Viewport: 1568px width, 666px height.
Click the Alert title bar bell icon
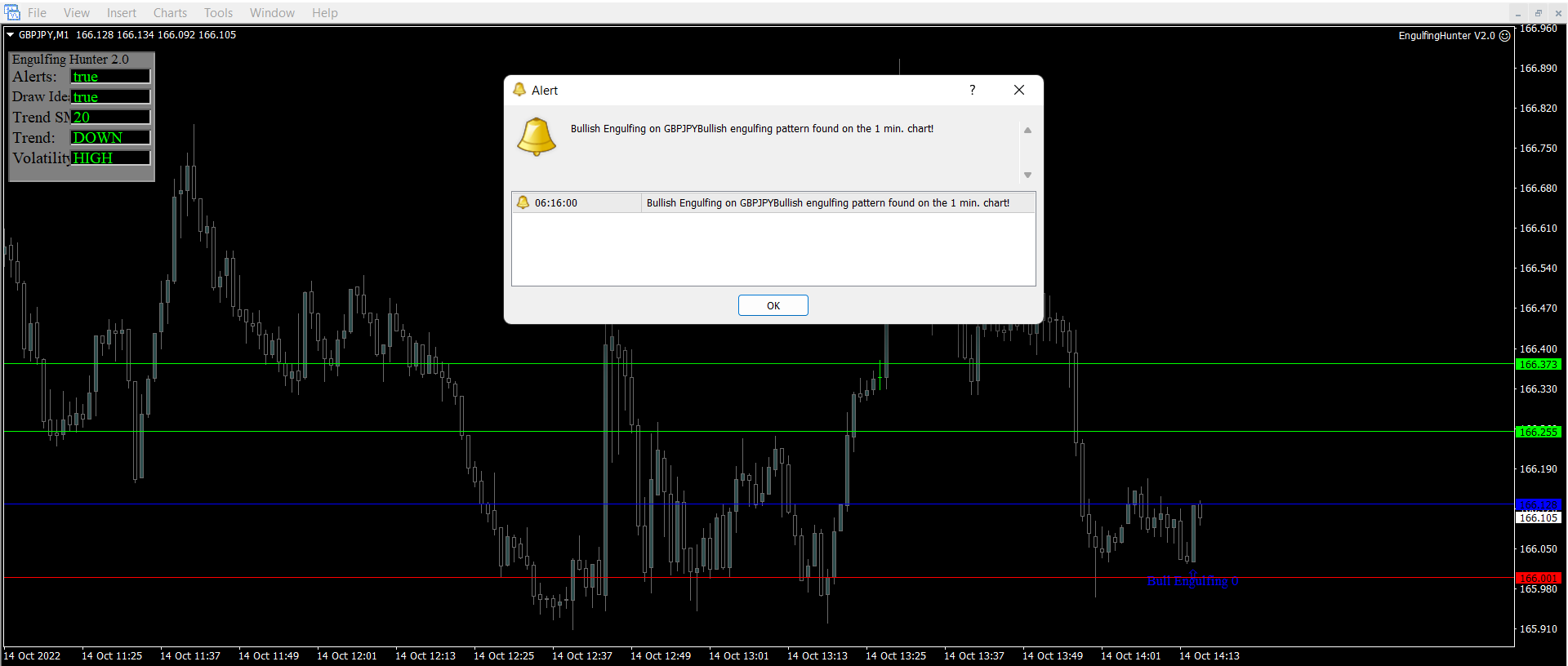coord(519,90)
